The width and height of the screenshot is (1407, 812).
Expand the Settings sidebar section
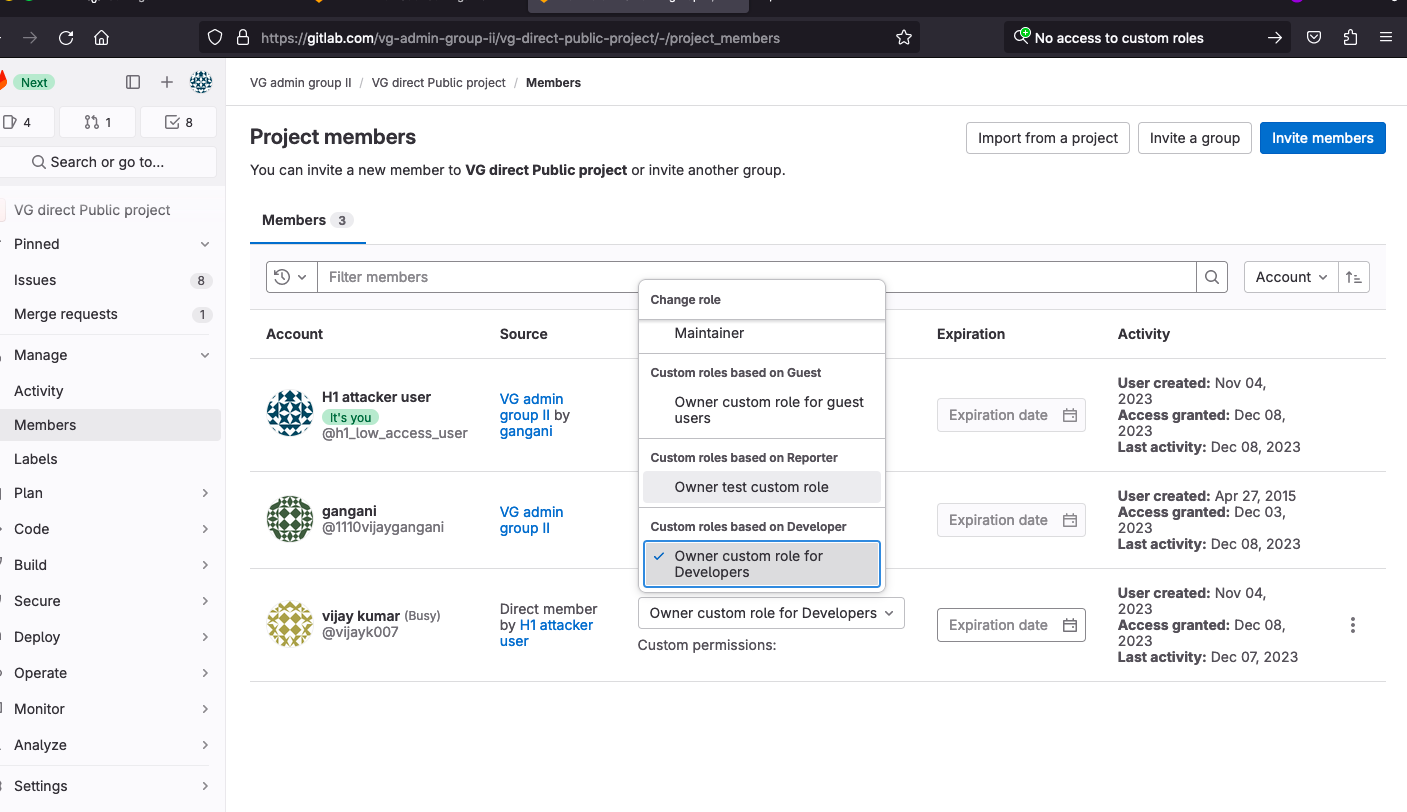point(110,786)
